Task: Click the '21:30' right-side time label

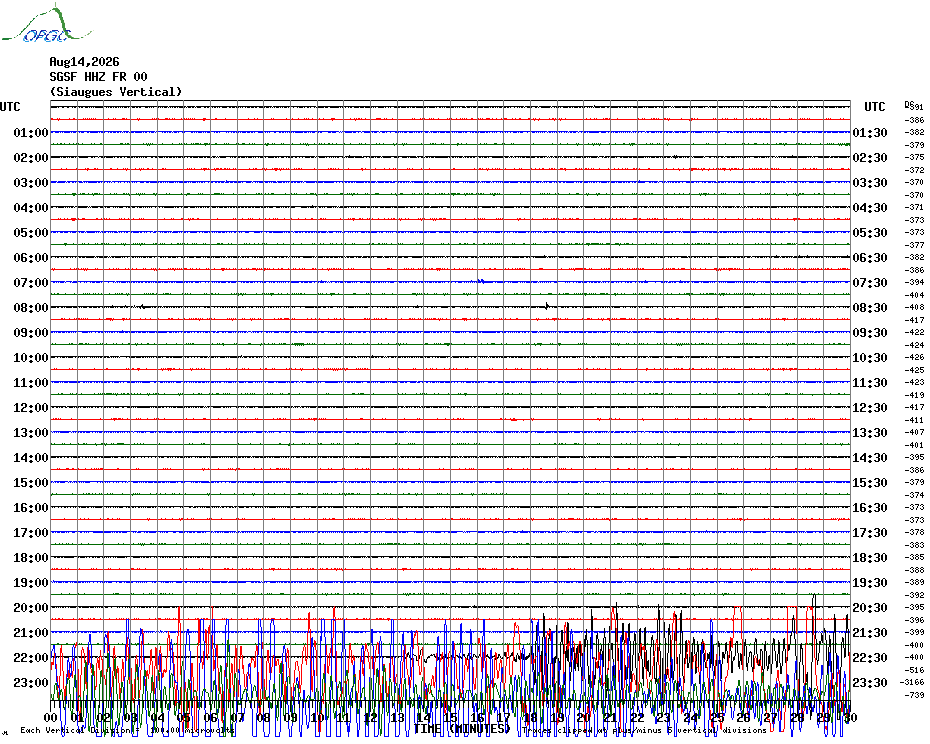Action: [x=870, y=632]
